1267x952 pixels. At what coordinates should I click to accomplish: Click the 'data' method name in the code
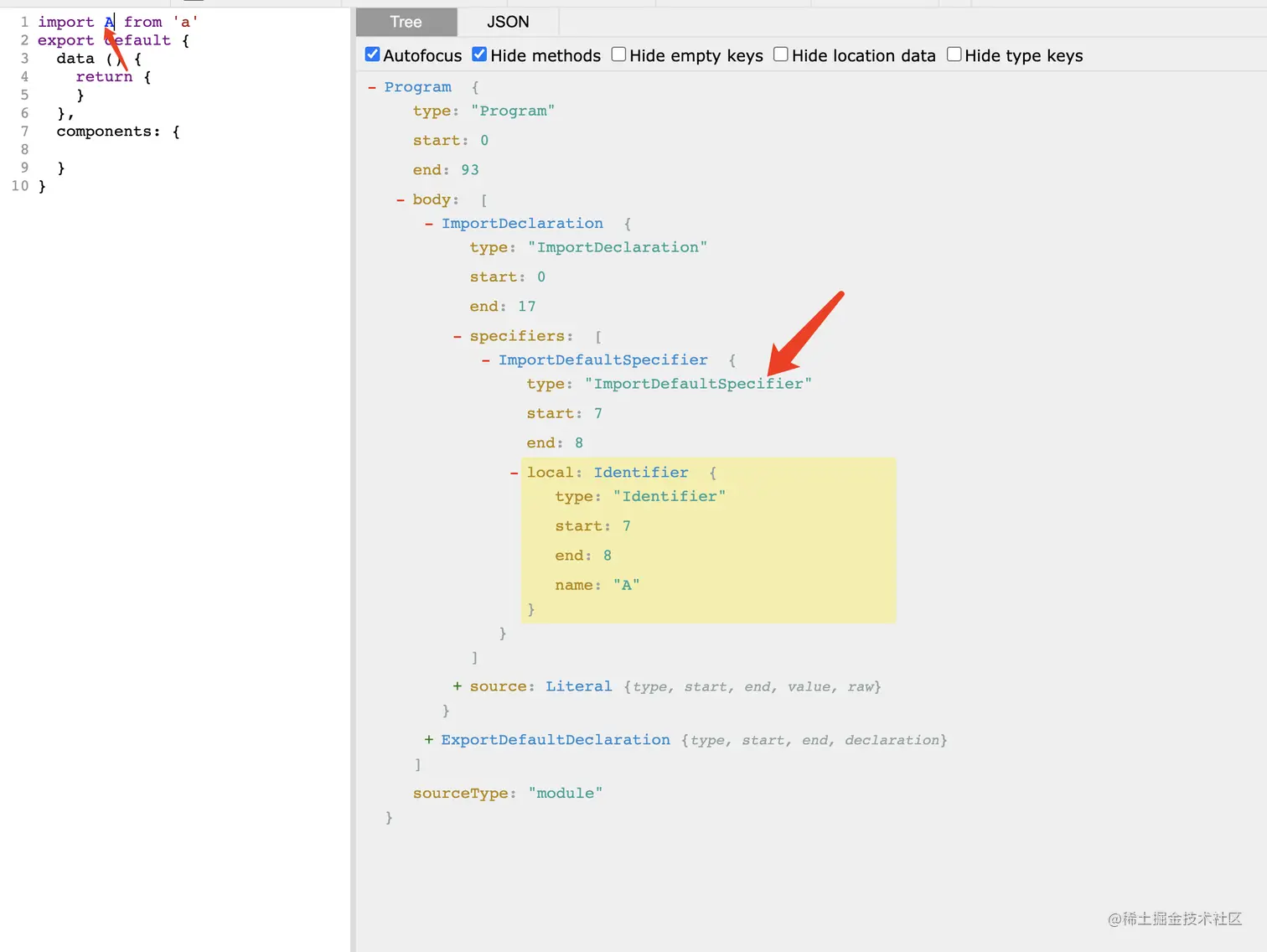coord(75,59)
